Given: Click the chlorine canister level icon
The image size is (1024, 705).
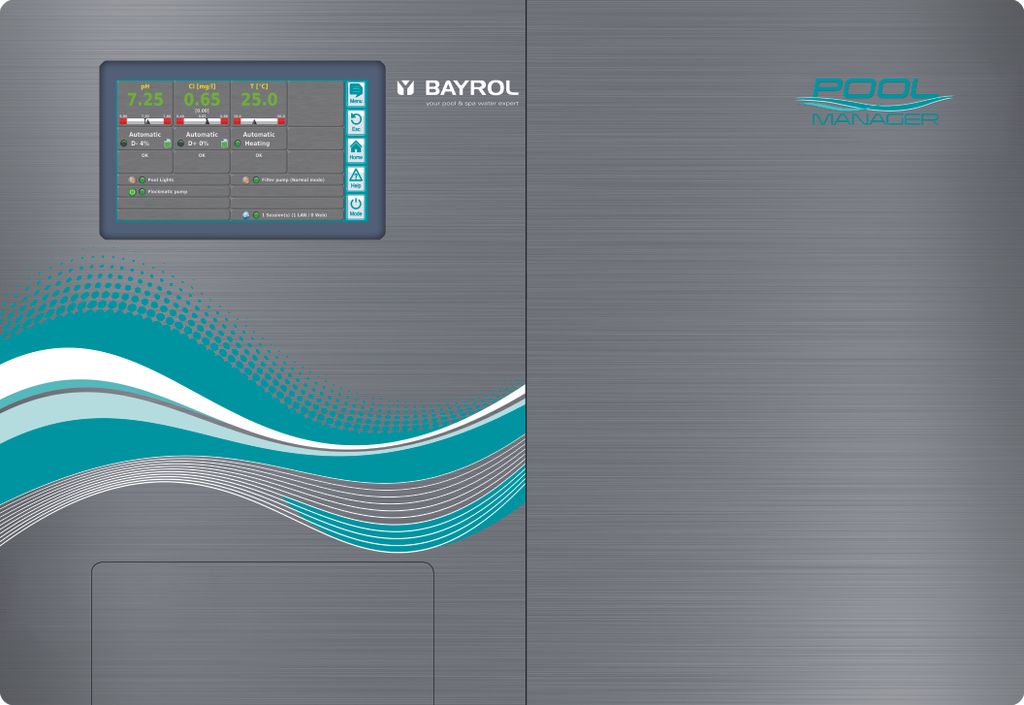Looking at the screenshot, I should 225,144.
